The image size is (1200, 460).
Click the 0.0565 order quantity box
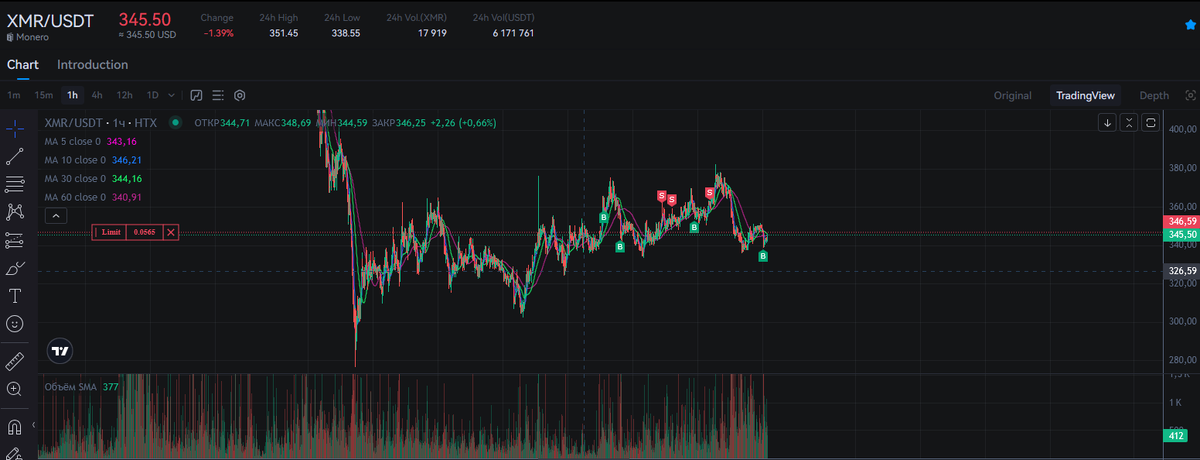[145, 232]
